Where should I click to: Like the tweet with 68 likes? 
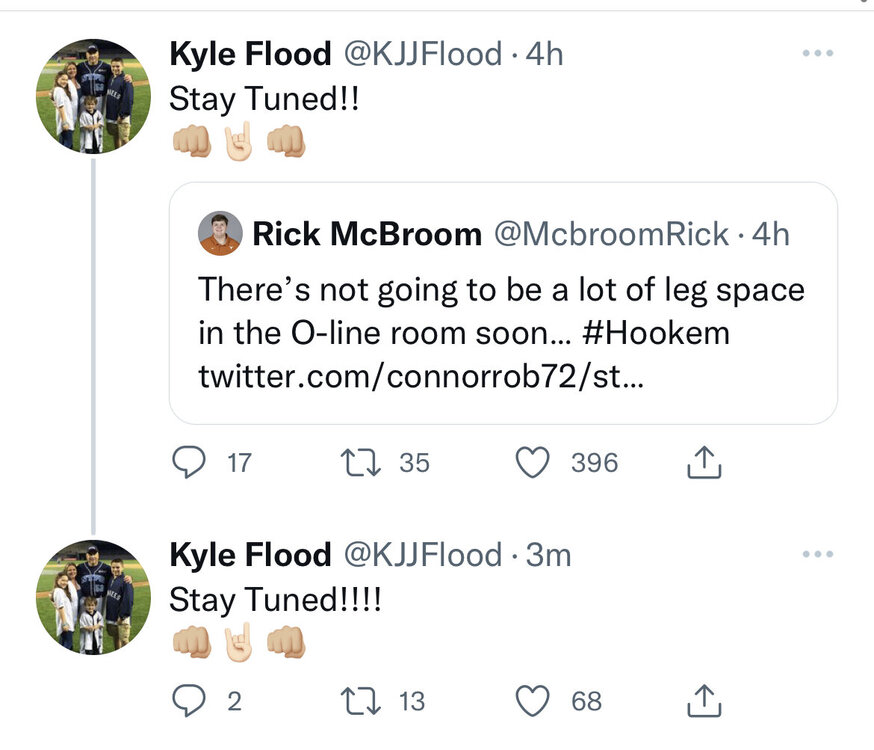(x=534, y=702)
